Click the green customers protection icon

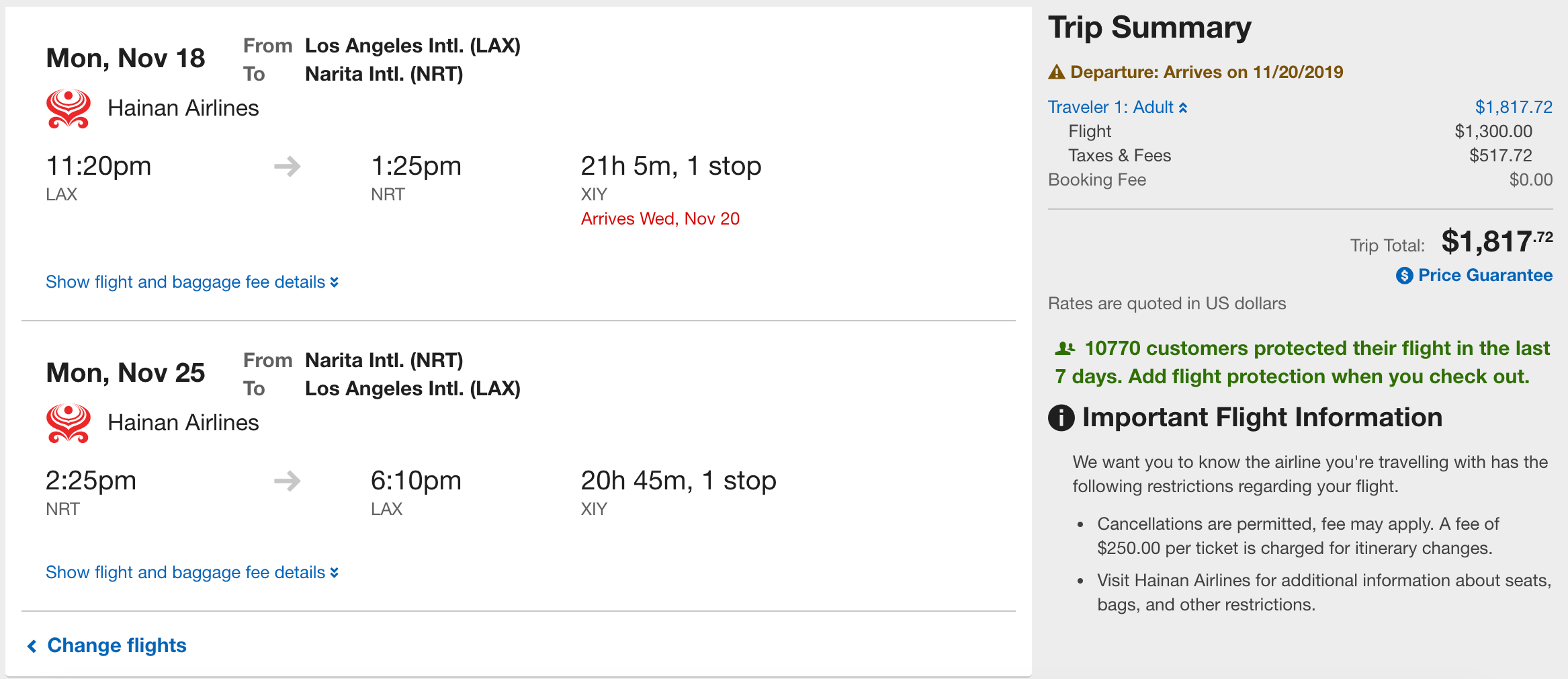click(1065, 348)
